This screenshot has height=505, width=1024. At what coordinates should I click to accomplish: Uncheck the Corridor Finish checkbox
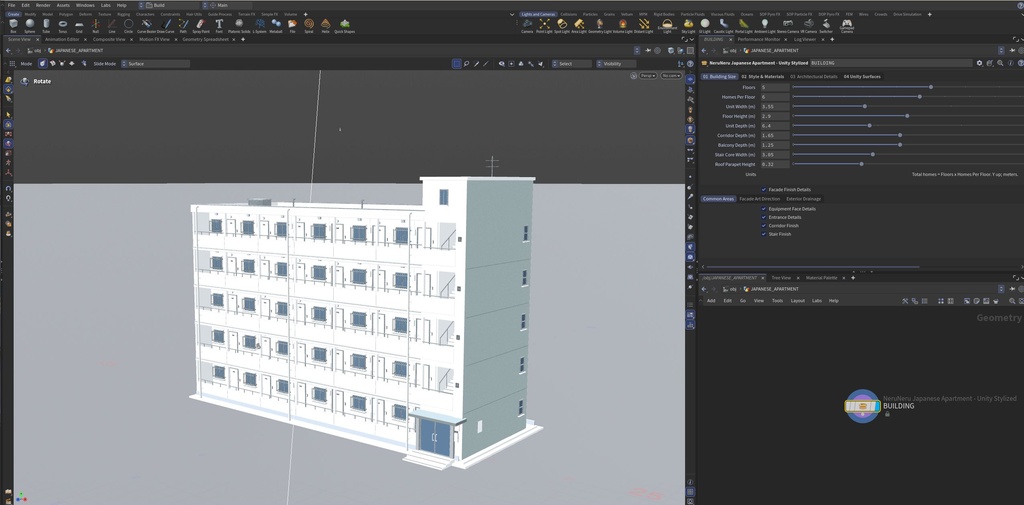tap(763, 226)
